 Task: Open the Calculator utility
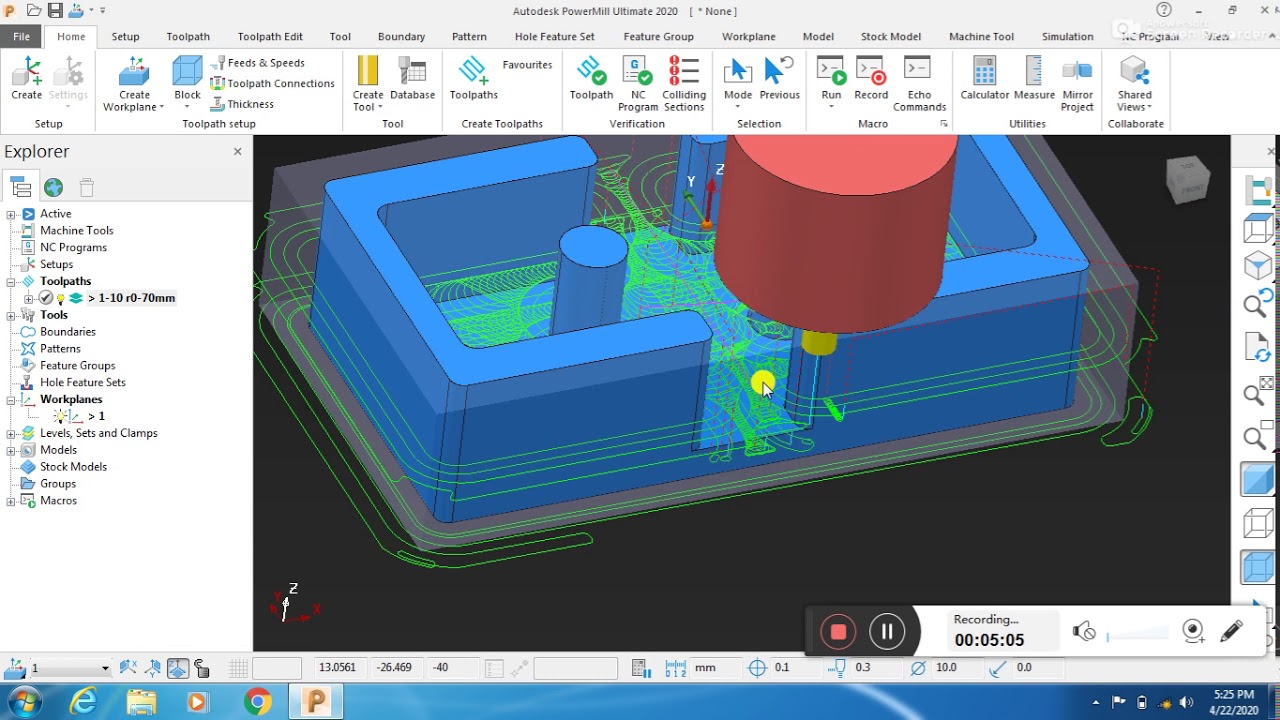985,79
